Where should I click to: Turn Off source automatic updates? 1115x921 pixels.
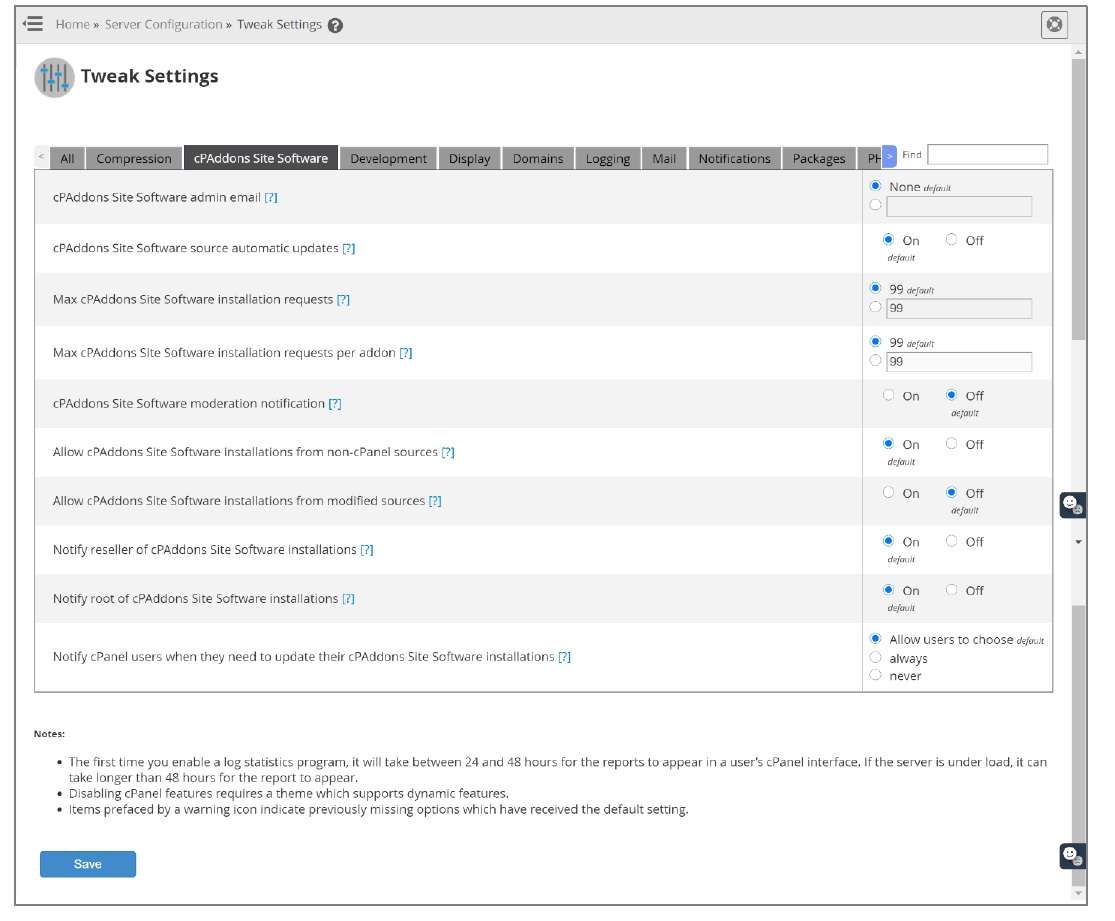click(x=951, y=240)
